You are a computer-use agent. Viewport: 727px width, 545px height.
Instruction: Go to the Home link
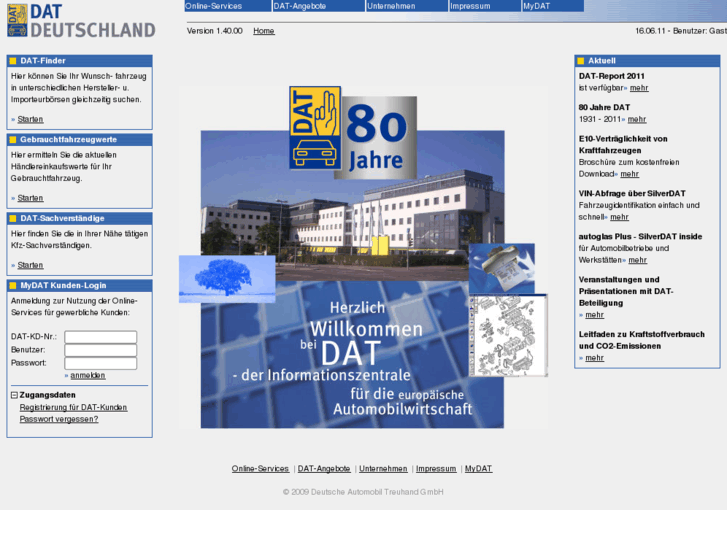[264, 31]
